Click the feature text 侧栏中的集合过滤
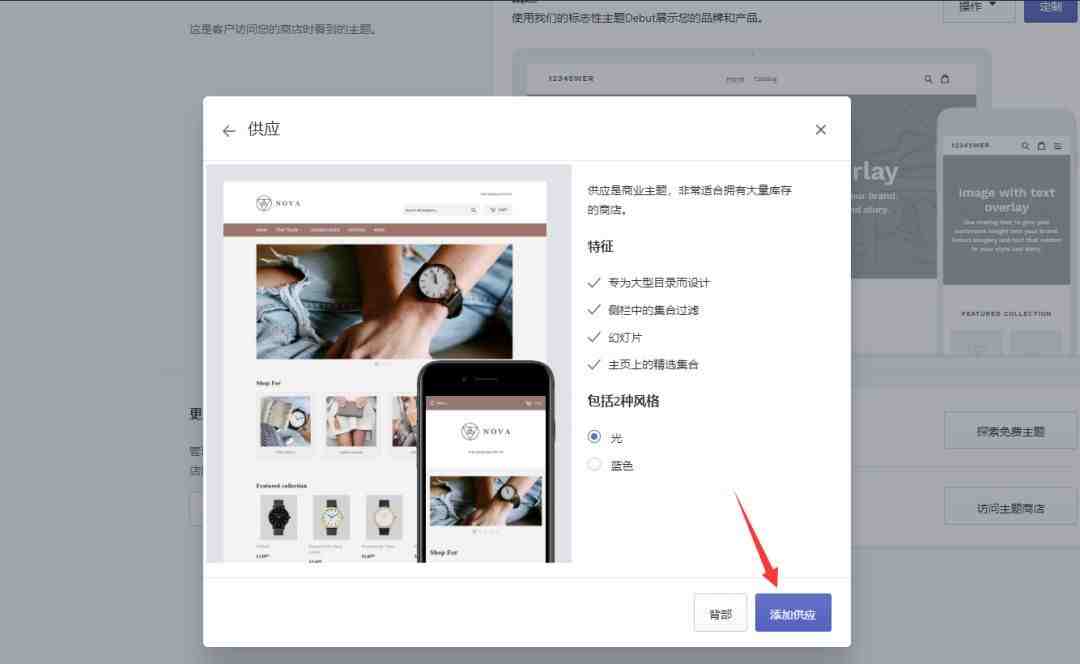Screen dimensions: 1080x664 coord(653,310)
